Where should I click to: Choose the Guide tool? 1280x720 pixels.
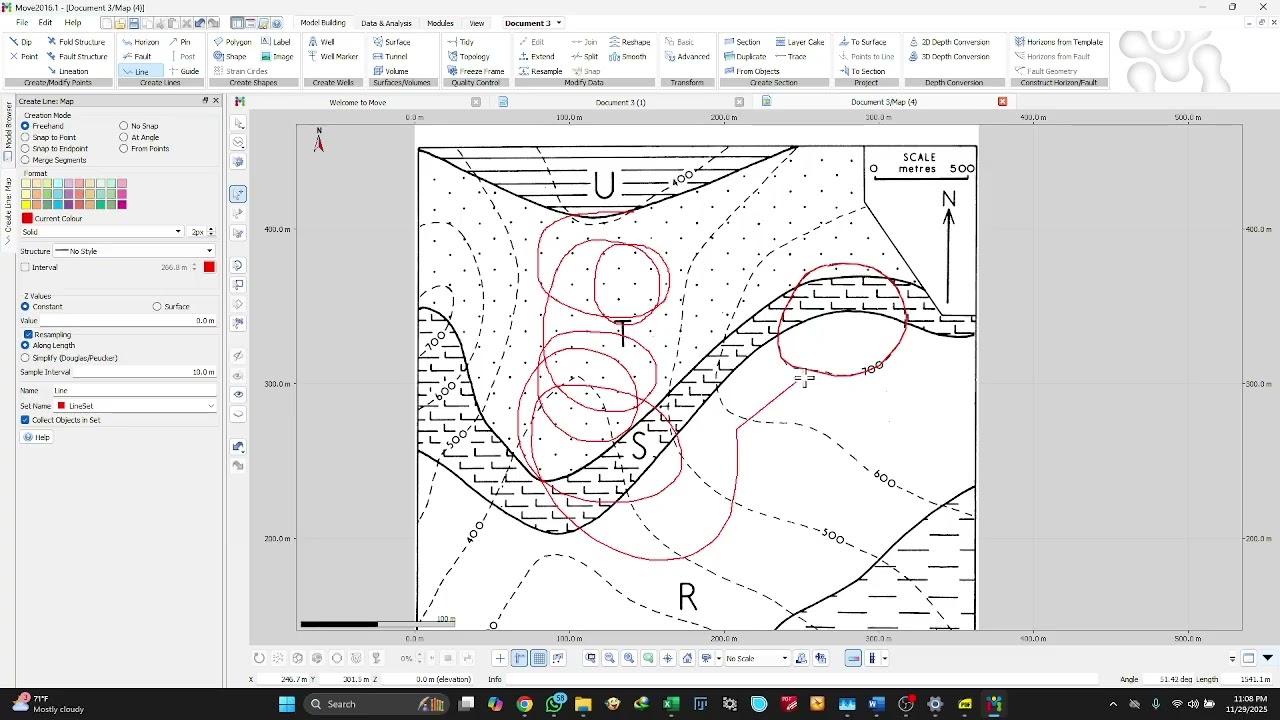click(184, 71)
